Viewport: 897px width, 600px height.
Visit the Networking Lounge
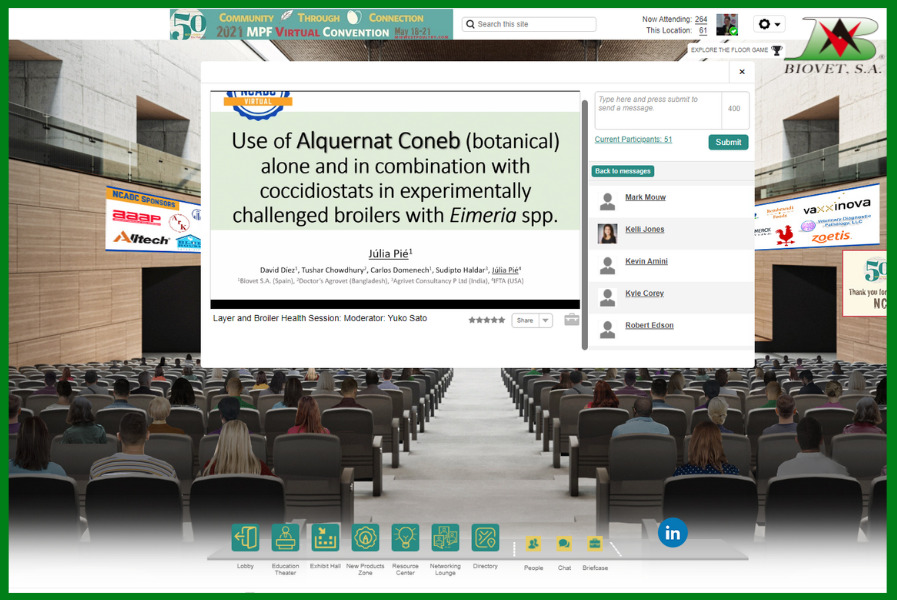tap(445, 538)
